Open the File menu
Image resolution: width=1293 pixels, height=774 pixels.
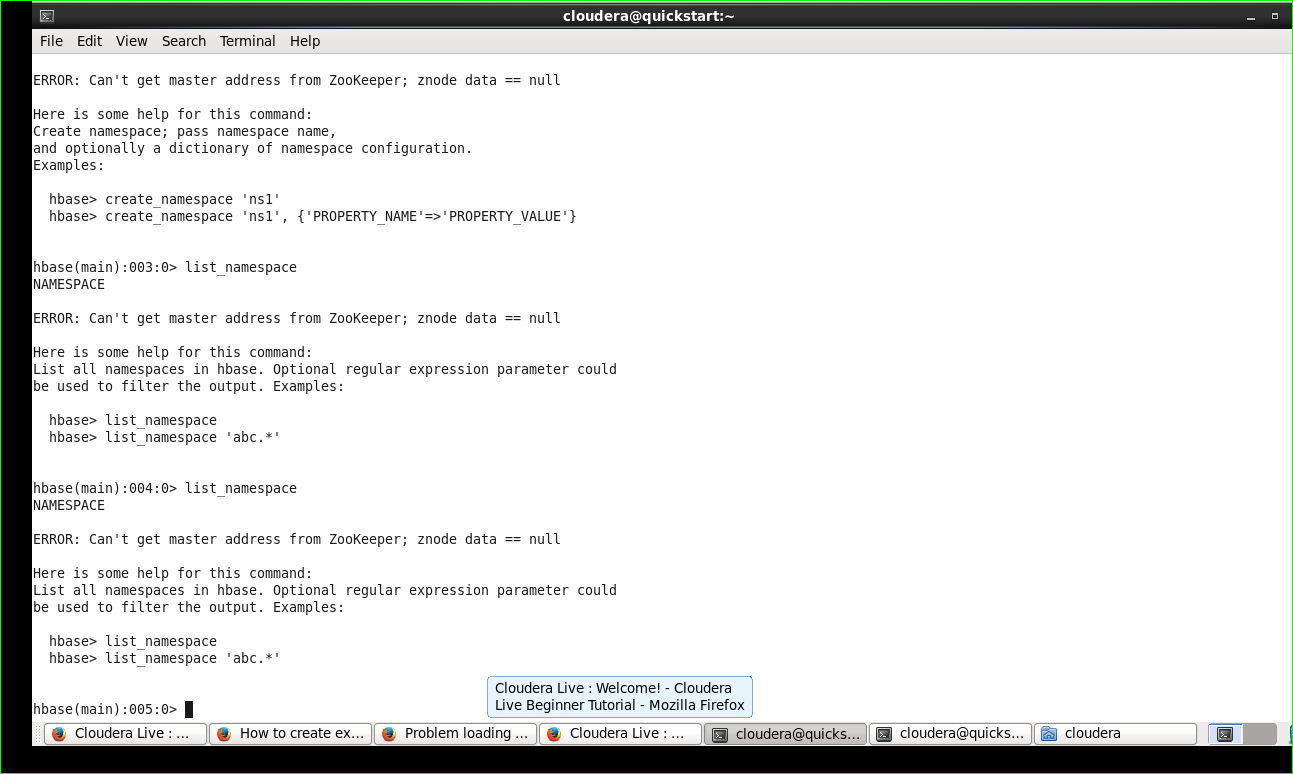50,41
